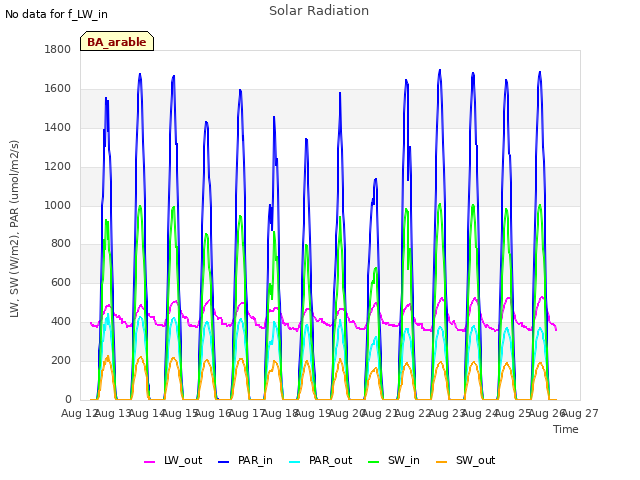This screenshot has height=480, width=640.
Task: Click the 800 y-axis tick label
Action: click(x=61, y=244)
